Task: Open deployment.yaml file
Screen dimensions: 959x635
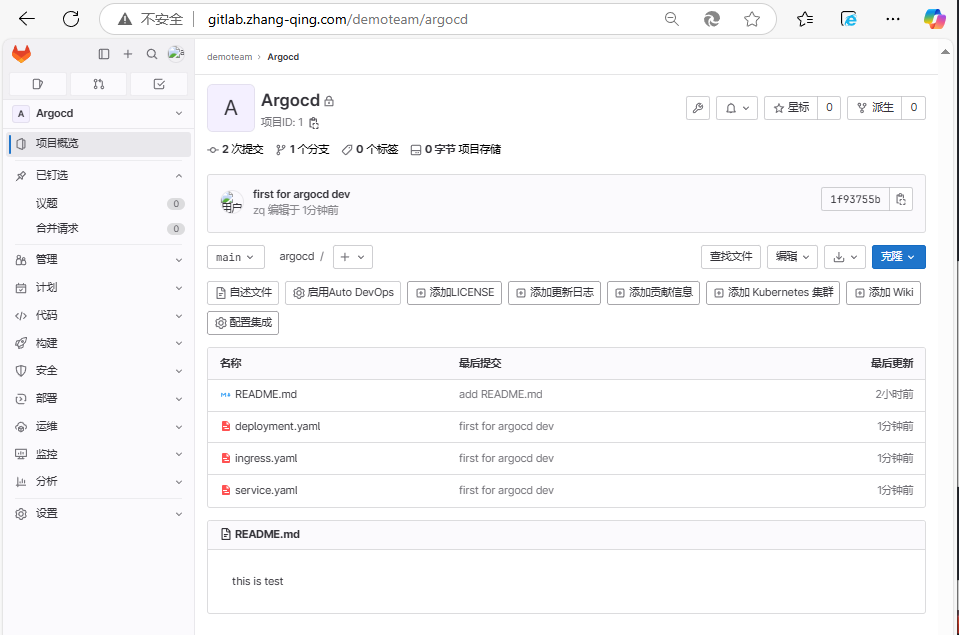Action: (277, 426)
